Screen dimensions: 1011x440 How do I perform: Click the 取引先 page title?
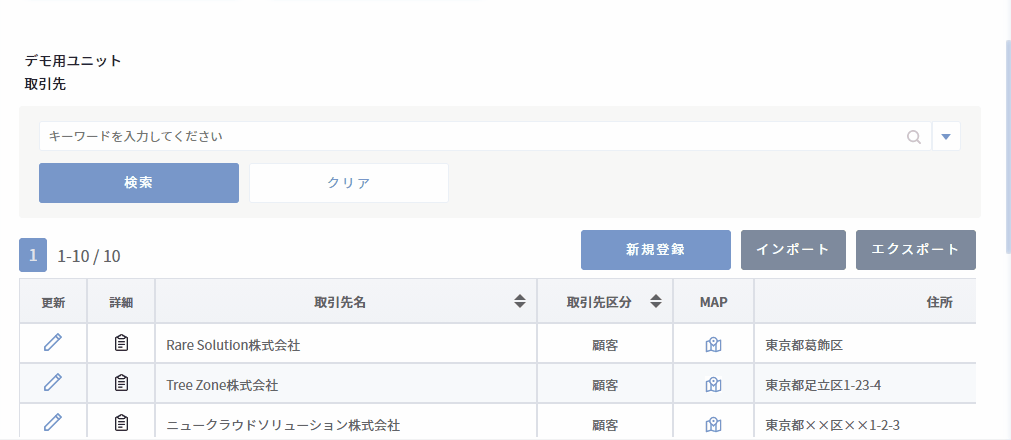pyautogui.click(x=45, y=84)
